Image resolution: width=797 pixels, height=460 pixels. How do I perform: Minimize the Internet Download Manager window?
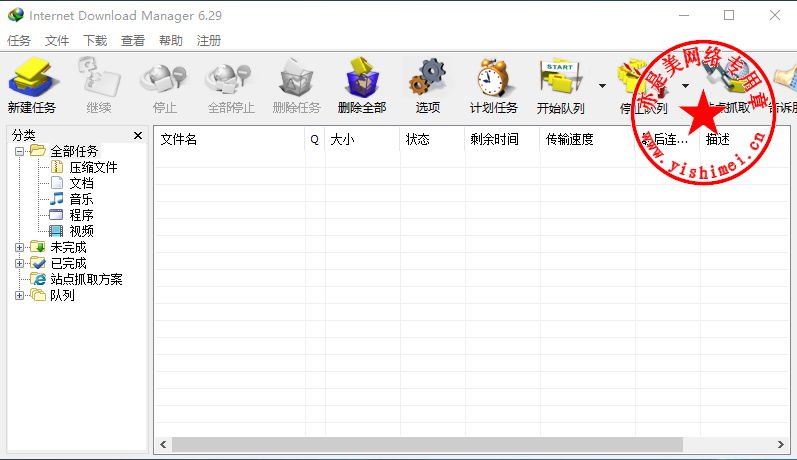(x=684, y=15)
